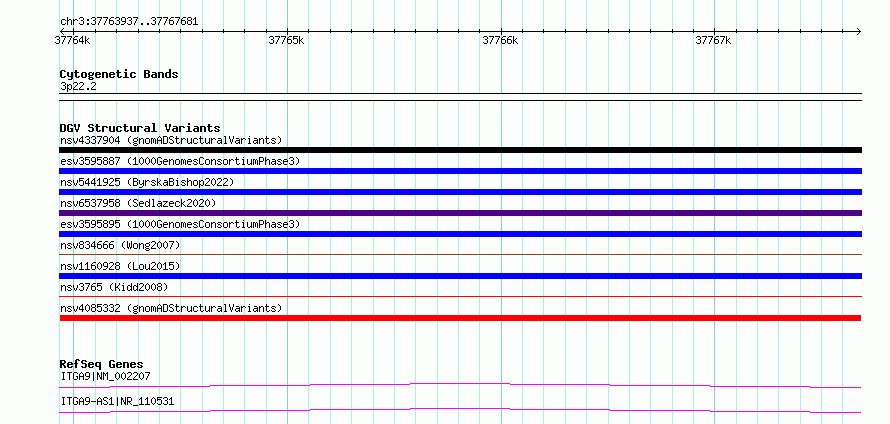Select the thick red nsv4085332 bar

pyautogui.click(x=460, y=318)
